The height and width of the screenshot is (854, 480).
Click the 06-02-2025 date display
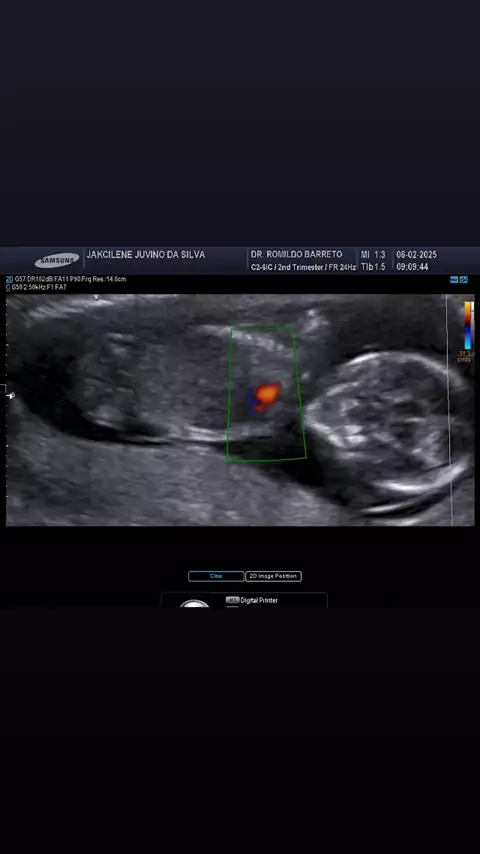pyautogui.click(x=416, y=255)
